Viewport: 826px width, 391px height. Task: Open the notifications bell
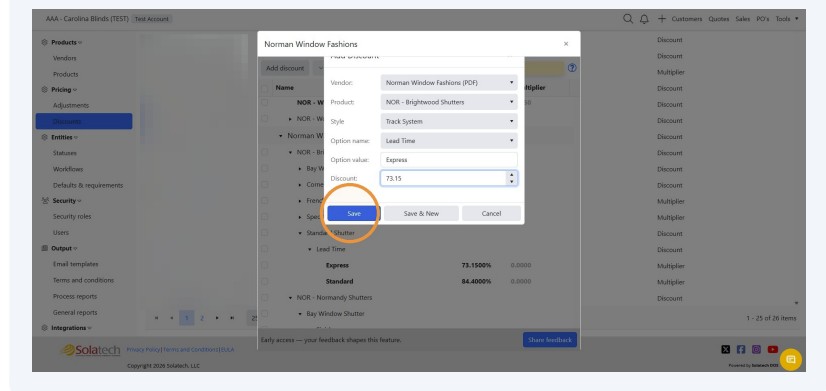(644, 19)
